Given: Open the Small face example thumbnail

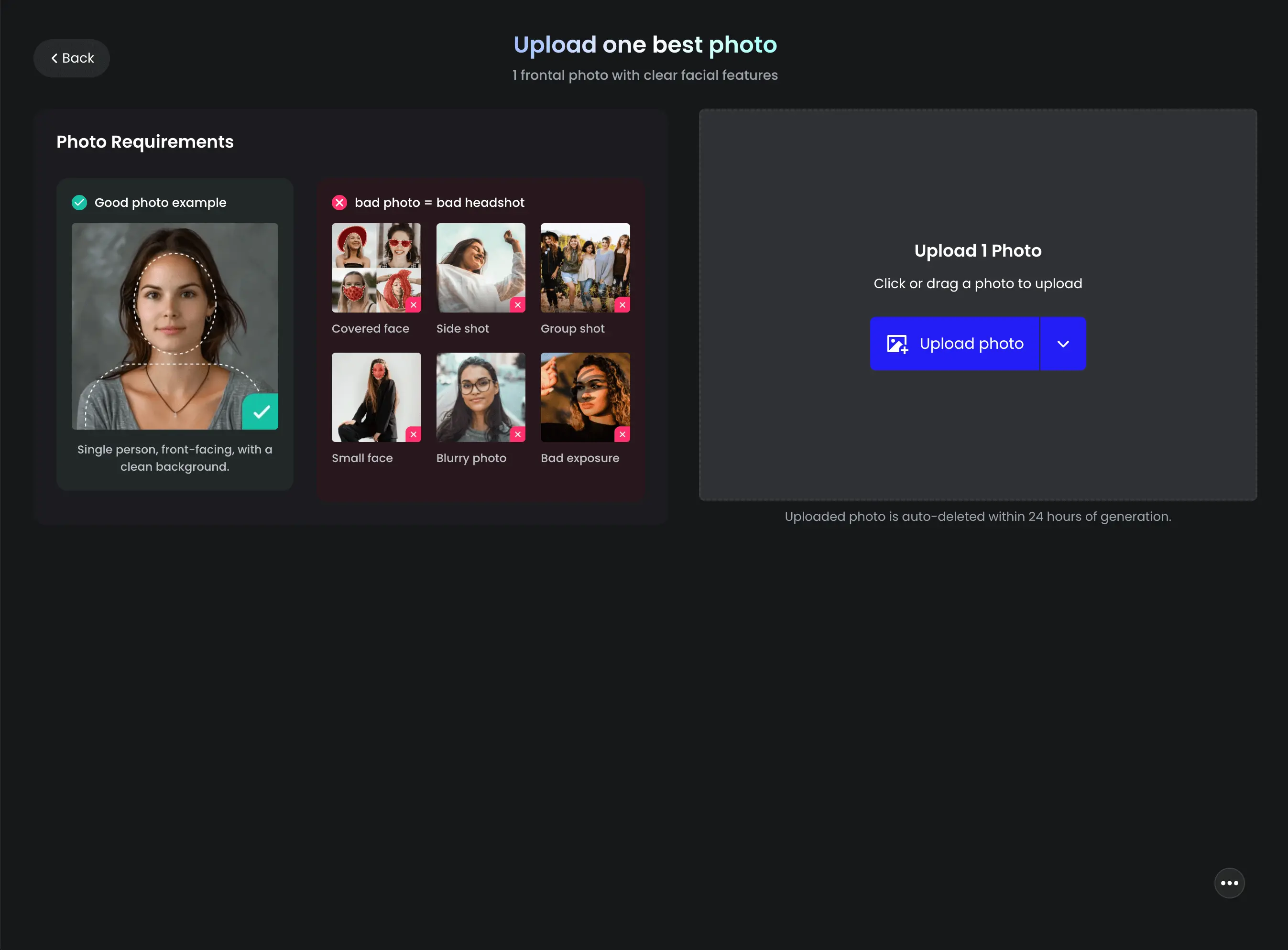Looking at the screenshot, I should click(x=376, y=397).
